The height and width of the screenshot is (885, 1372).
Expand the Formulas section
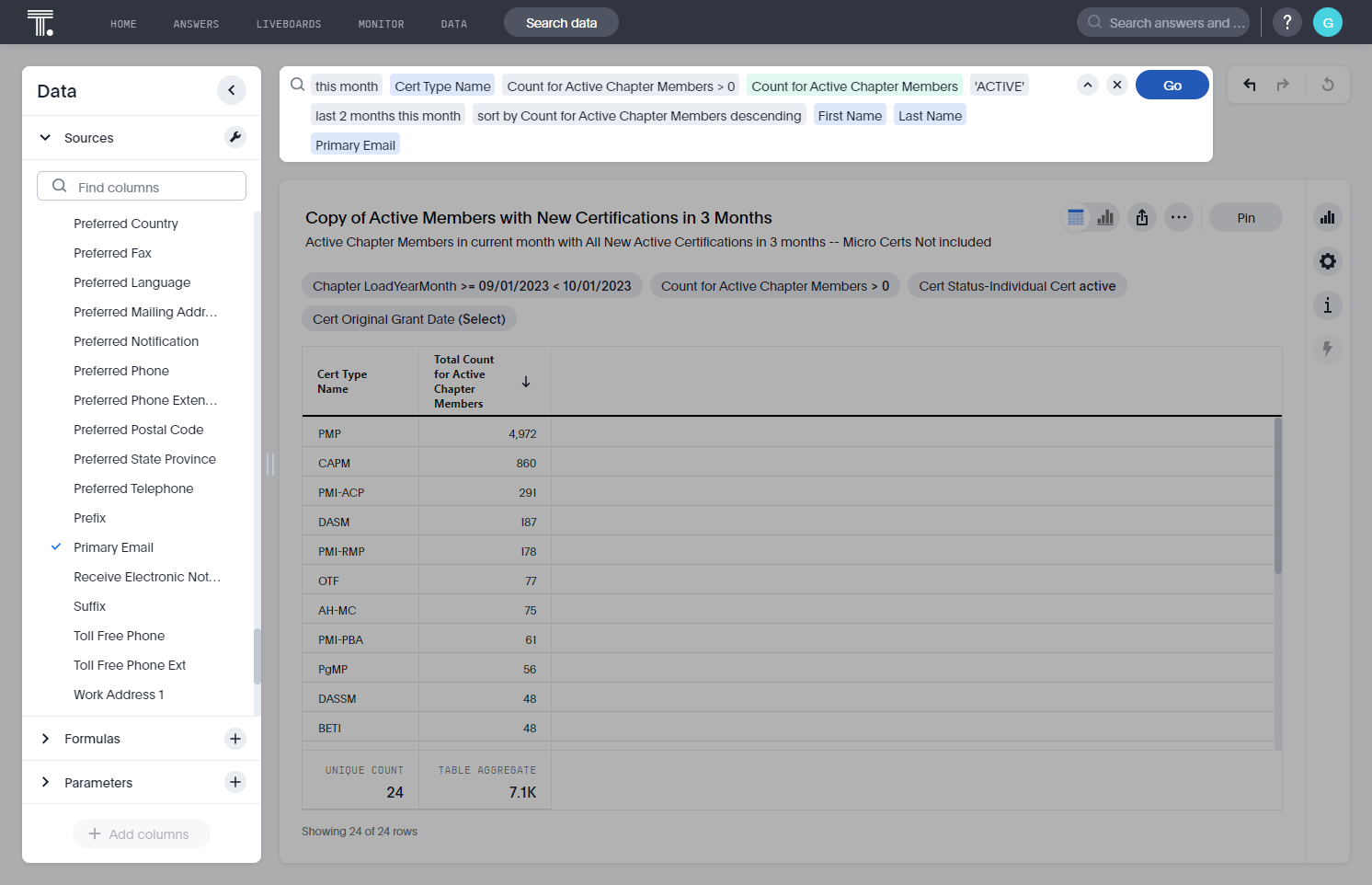pos(45,739)
